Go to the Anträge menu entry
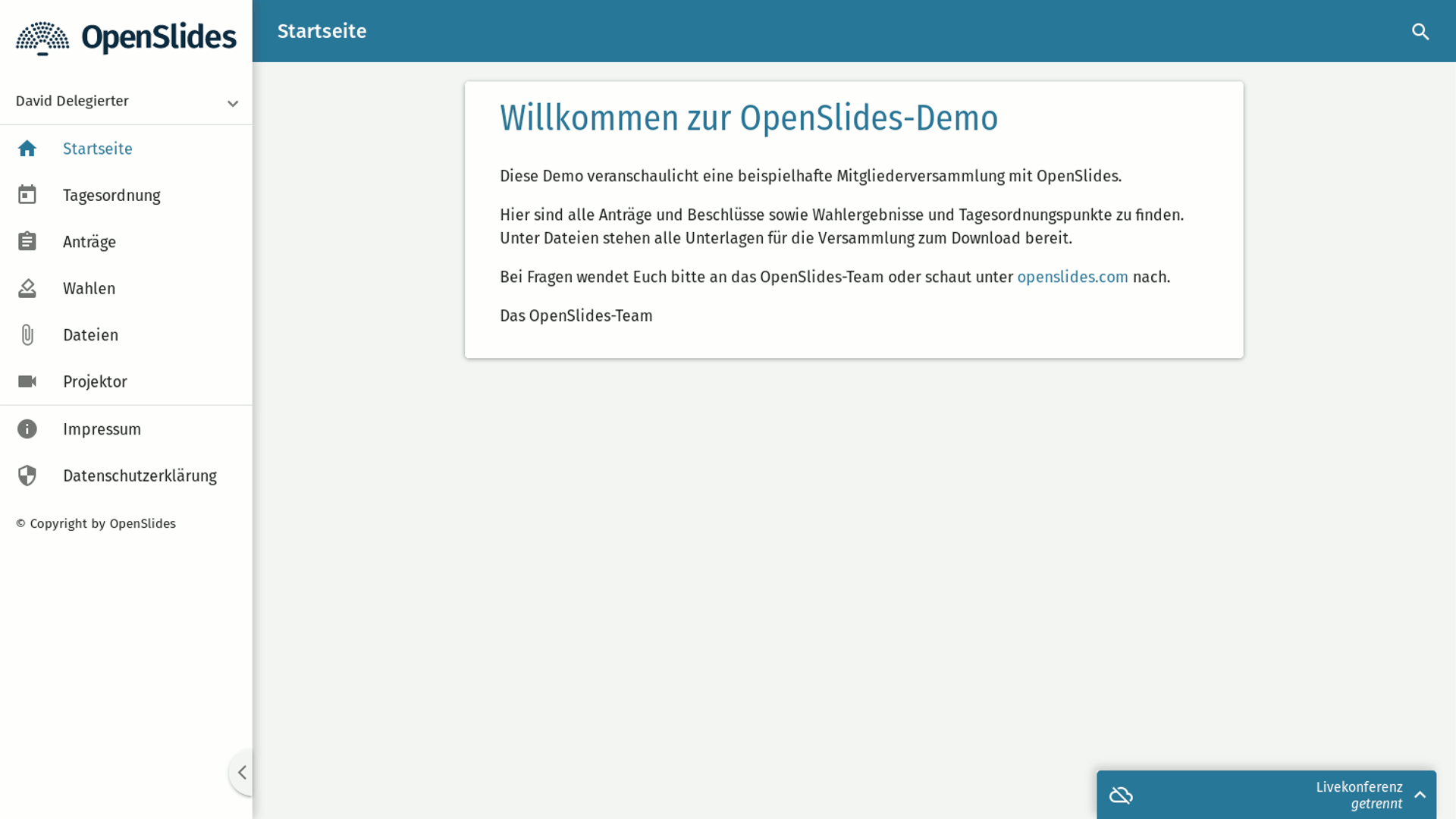The width and height of the screenshot is (1456, 819). [89, 243]
